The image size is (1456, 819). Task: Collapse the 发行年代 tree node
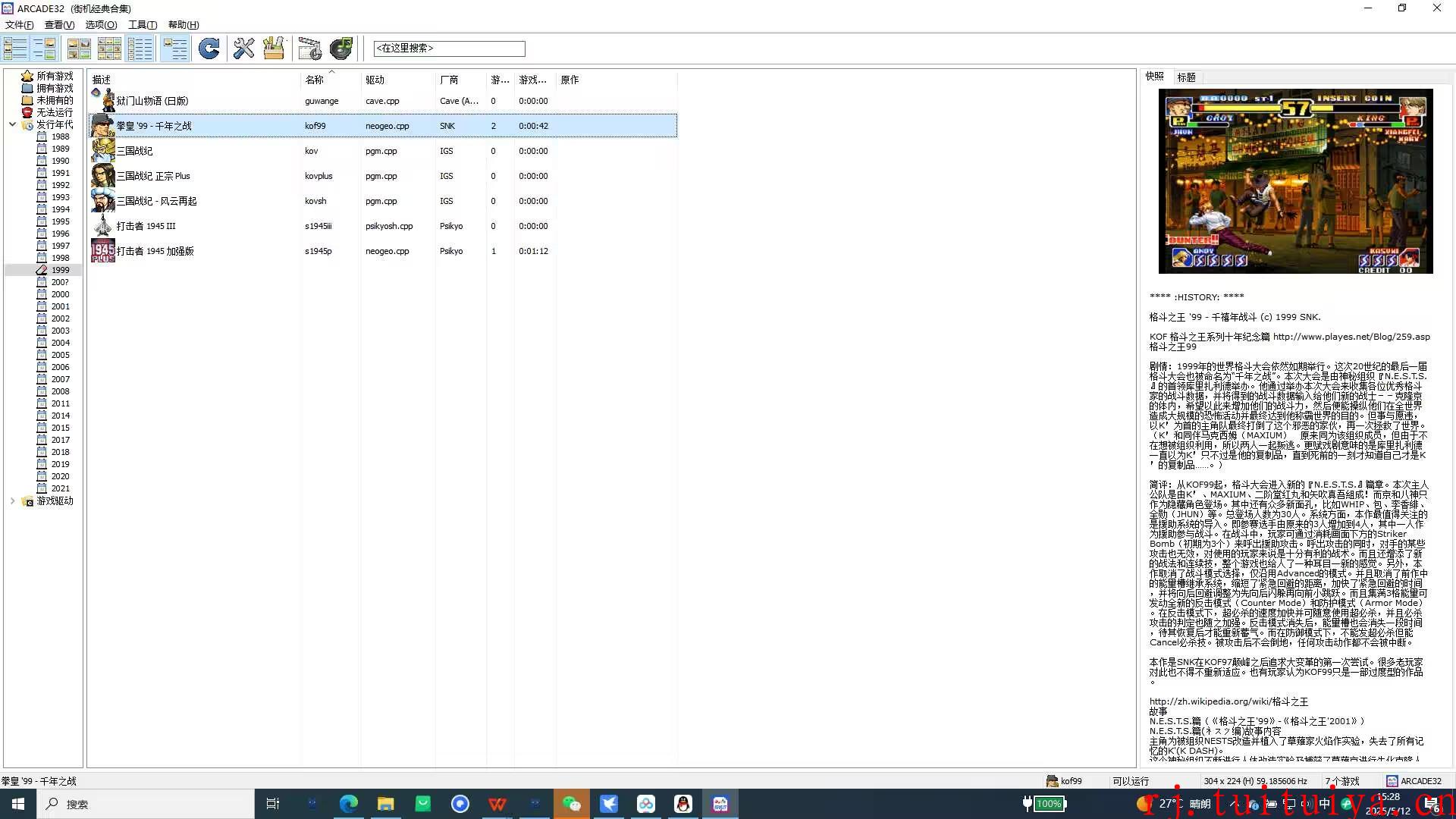coord(12,124)
